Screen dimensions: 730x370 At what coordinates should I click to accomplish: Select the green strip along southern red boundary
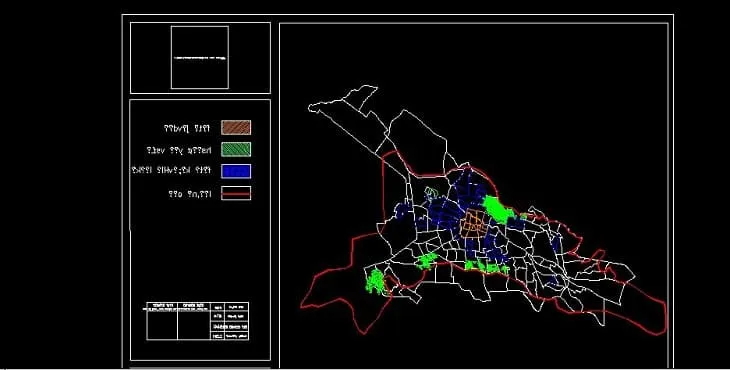[487, 267]
